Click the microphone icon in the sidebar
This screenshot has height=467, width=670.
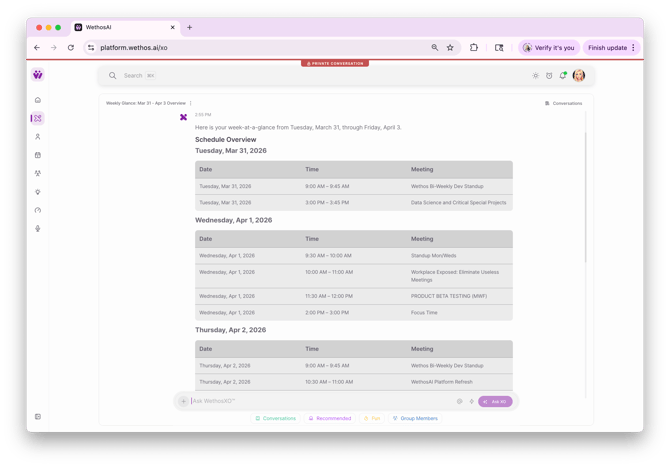pos(38,229)
